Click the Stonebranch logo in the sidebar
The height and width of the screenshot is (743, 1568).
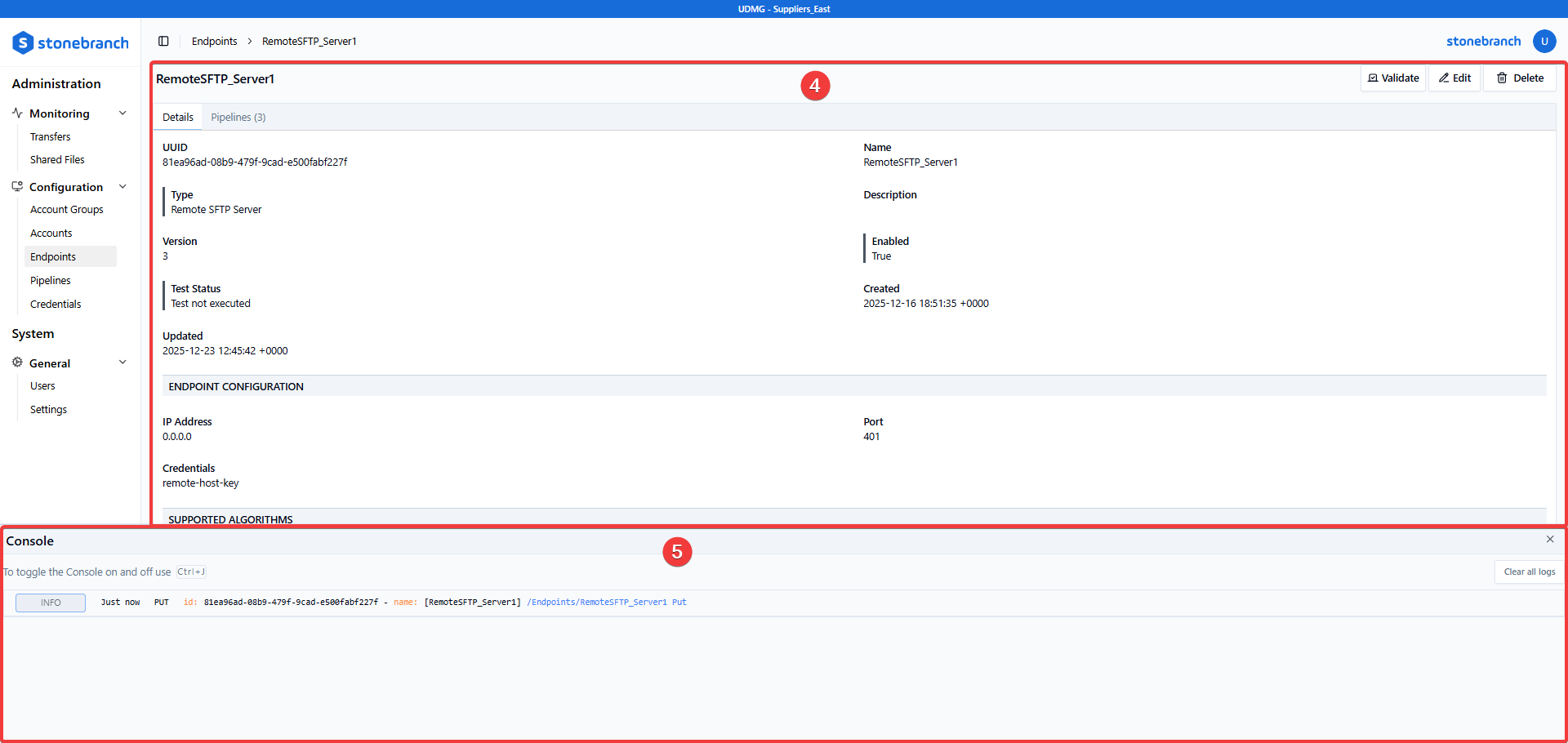(70, 42)
